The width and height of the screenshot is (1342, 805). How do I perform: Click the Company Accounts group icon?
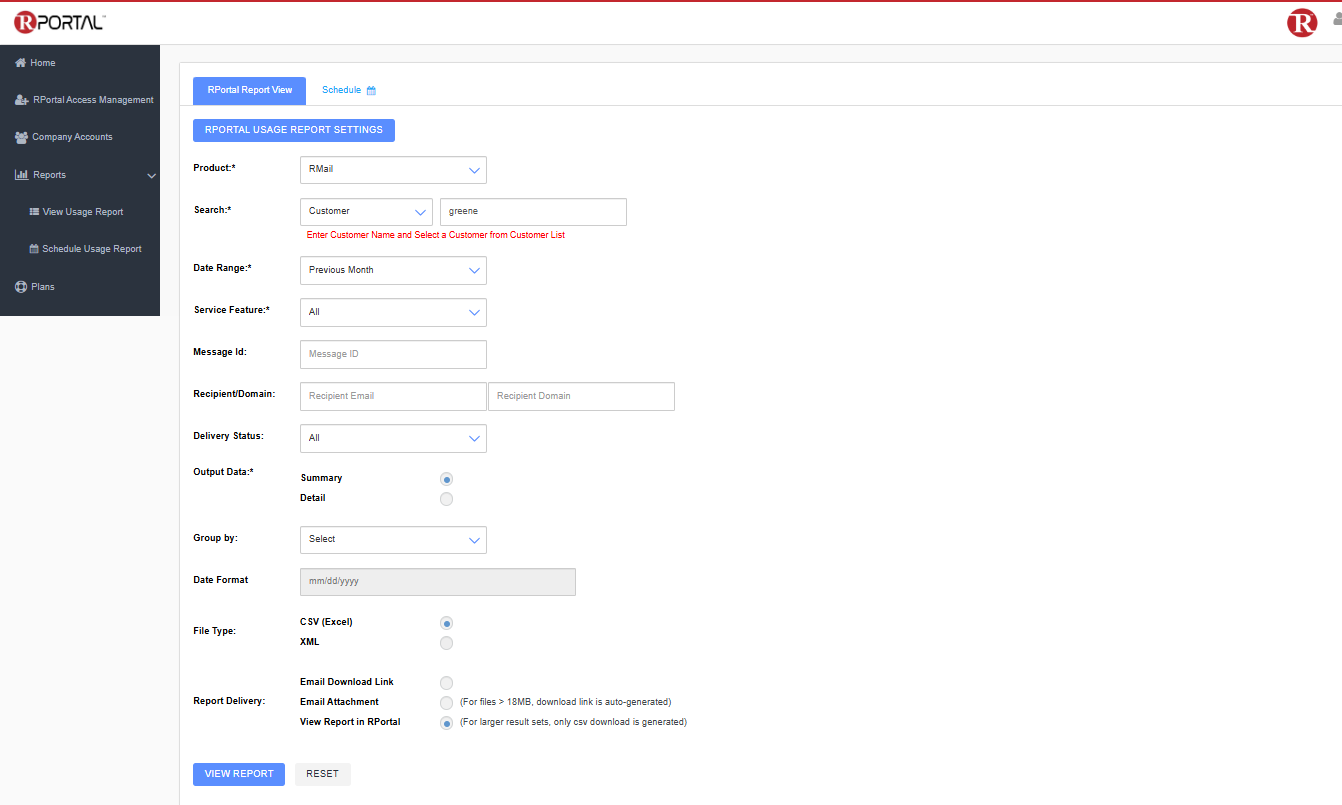coord(21,137)
